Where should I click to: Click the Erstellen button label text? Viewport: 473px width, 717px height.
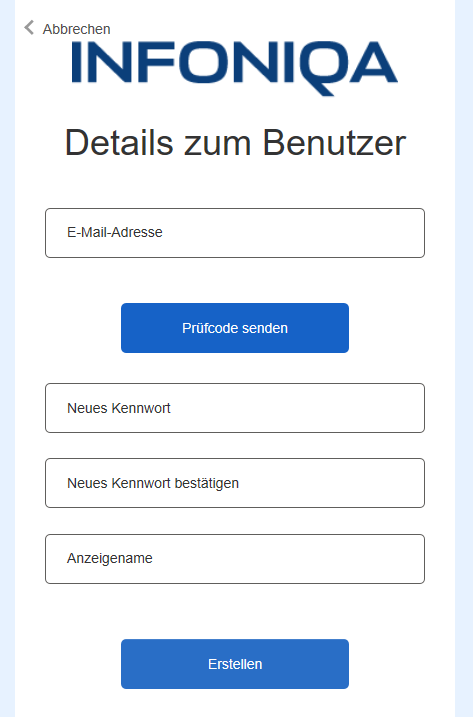[x=235, y=664]
